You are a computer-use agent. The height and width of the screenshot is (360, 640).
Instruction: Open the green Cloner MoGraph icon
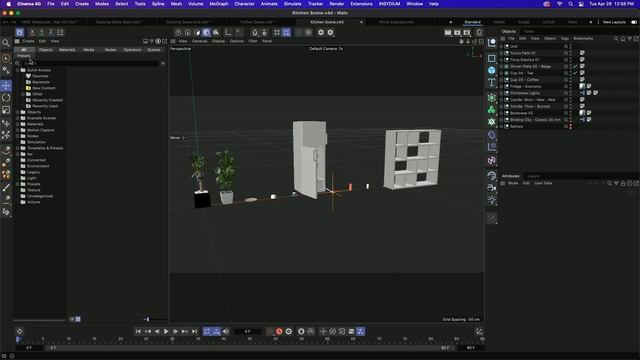tap(491, 109)
